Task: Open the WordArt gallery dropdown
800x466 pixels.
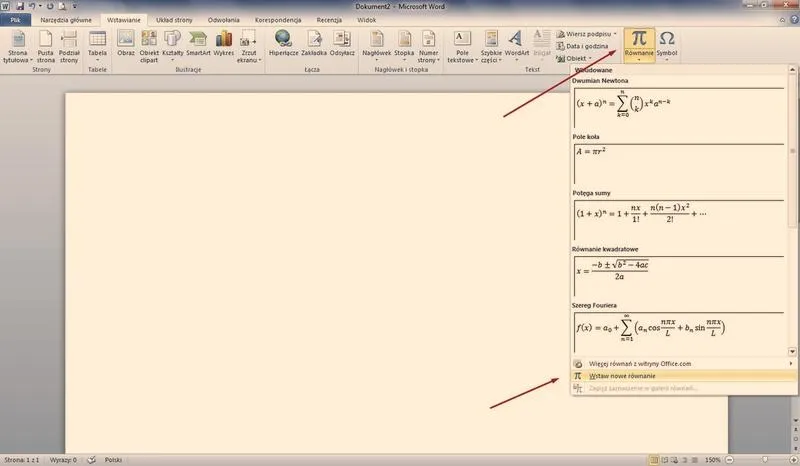Action: coord(516,46)
